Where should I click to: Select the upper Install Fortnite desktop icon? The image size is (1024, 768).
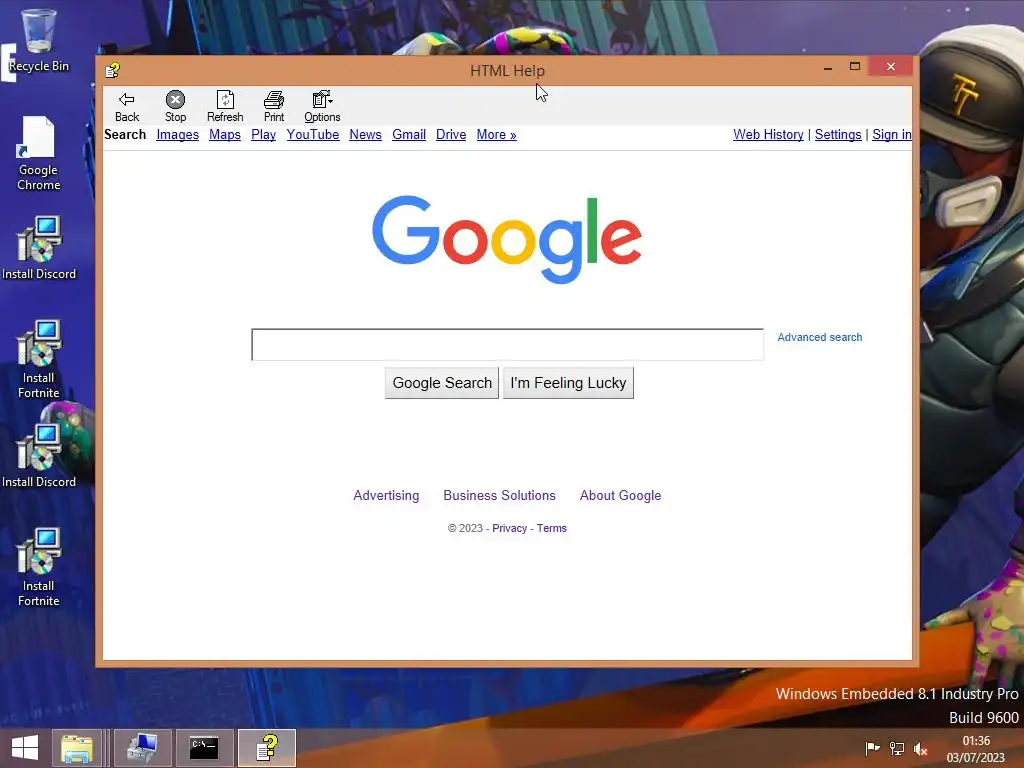[x=39, y=359]
